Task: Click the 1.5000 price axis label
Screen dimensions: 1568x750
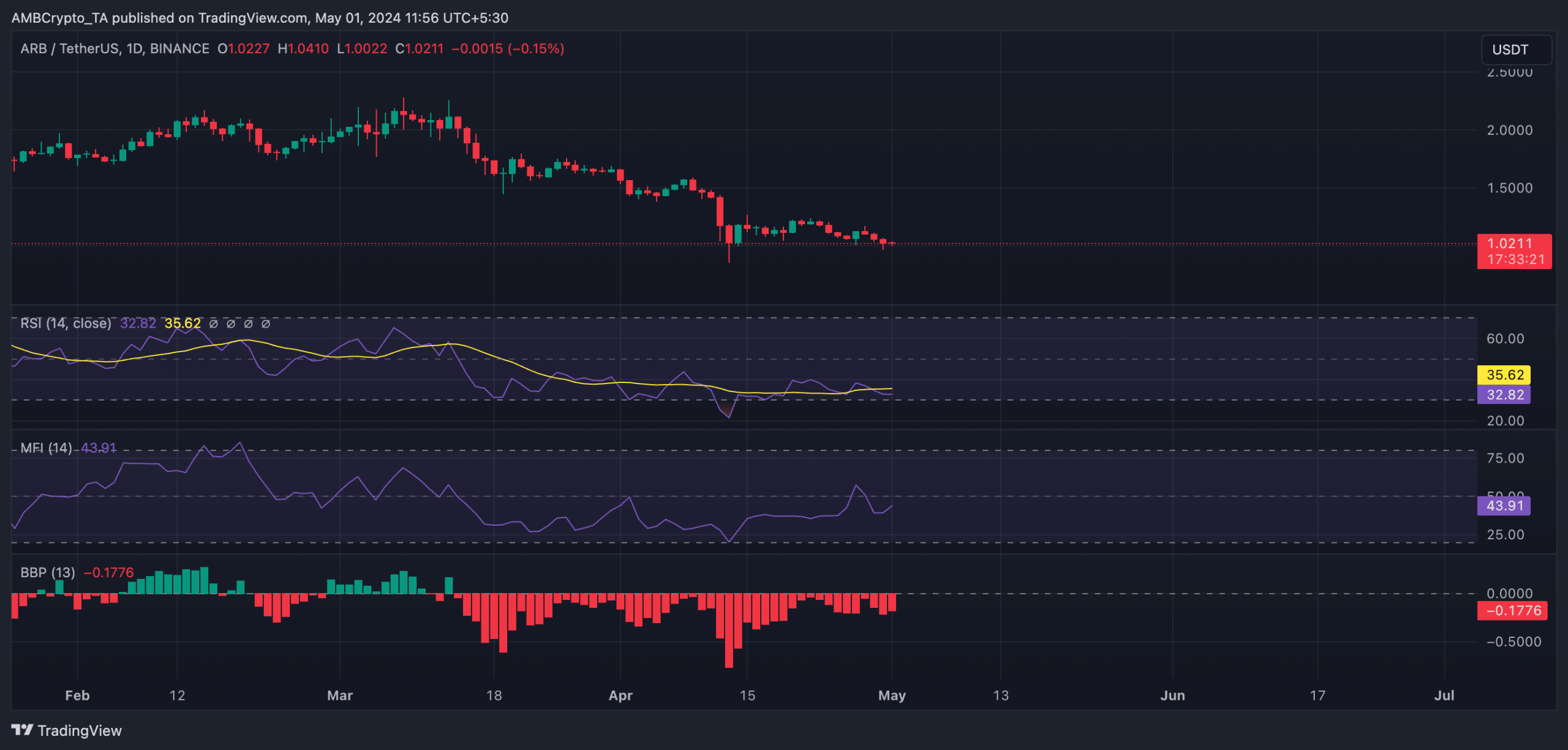Action: click(x=1510, y=188)
